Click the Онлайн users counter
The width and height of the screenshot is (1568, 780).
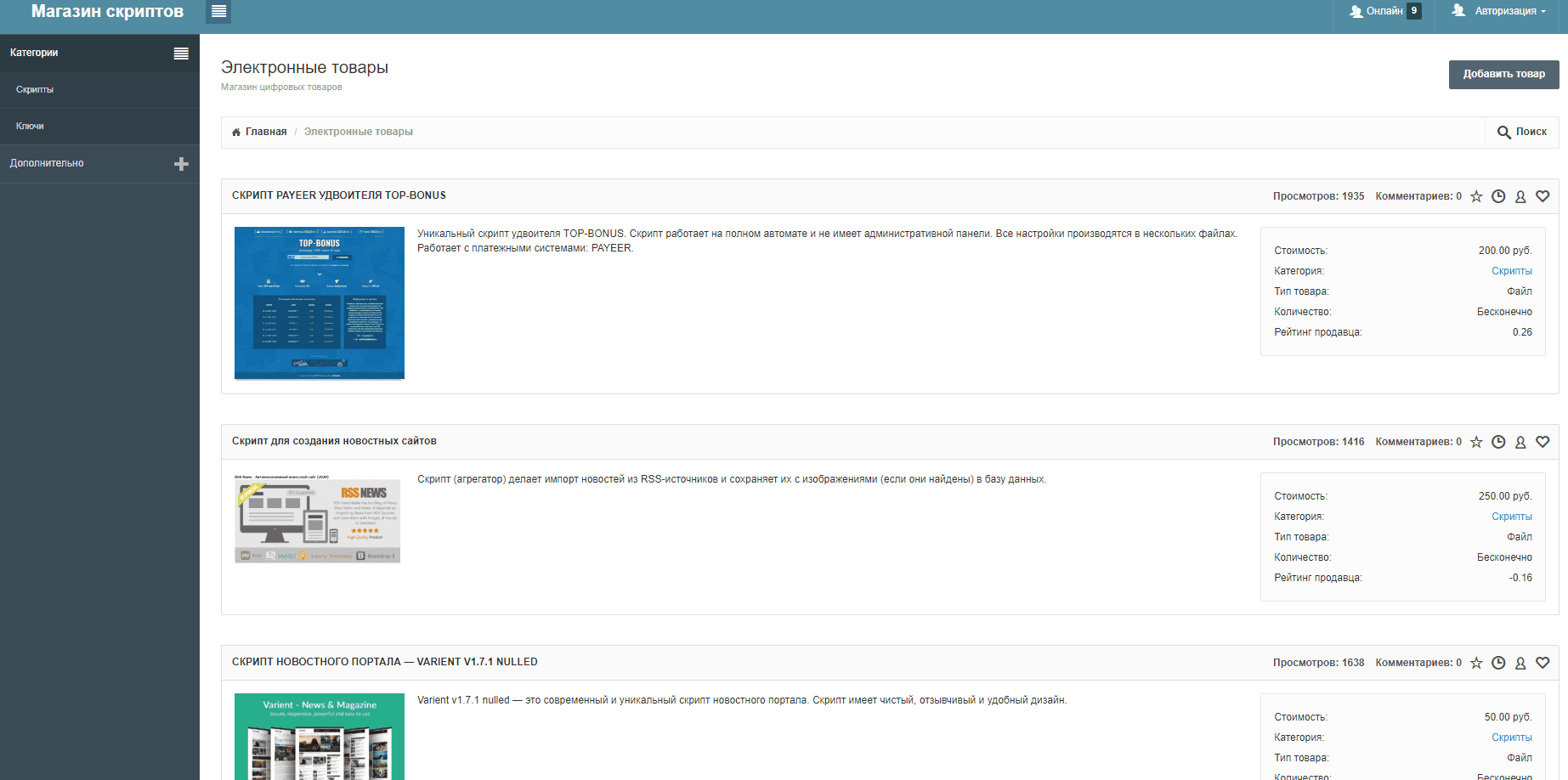[x=1385, y=11]
